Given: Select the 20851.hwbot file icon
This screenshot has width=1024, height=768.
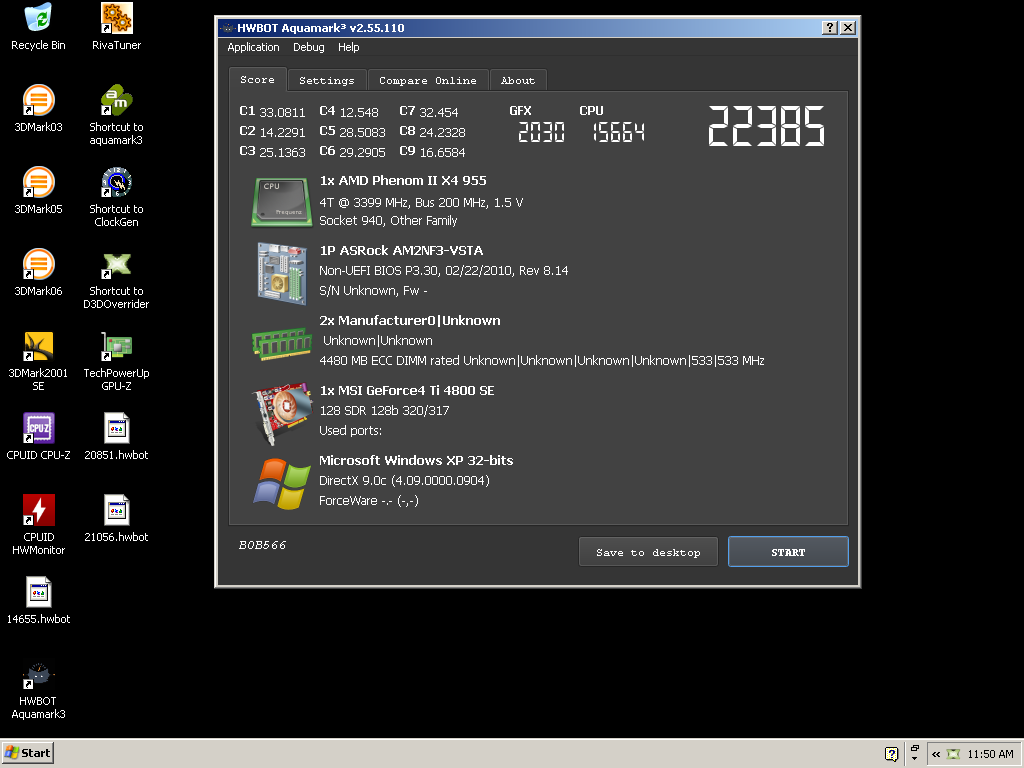Looking at the screenshot, I should 116,437.
